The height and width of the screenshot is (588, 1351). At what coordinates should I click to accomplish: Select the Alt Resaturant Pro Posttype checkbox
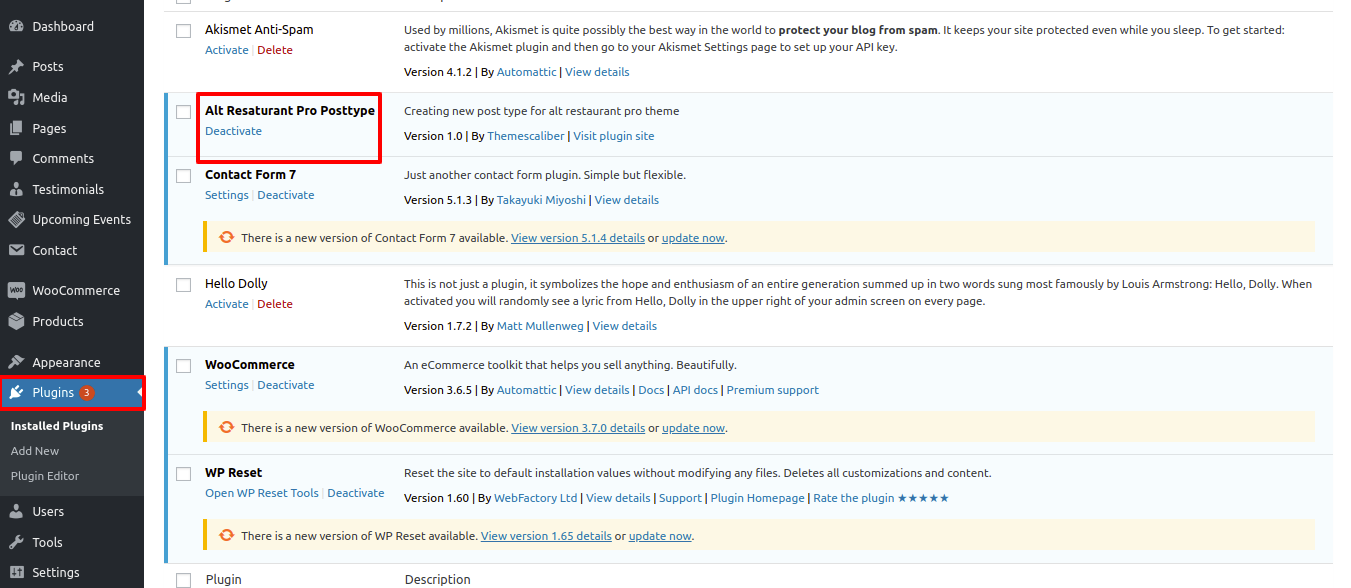(183, 112)
